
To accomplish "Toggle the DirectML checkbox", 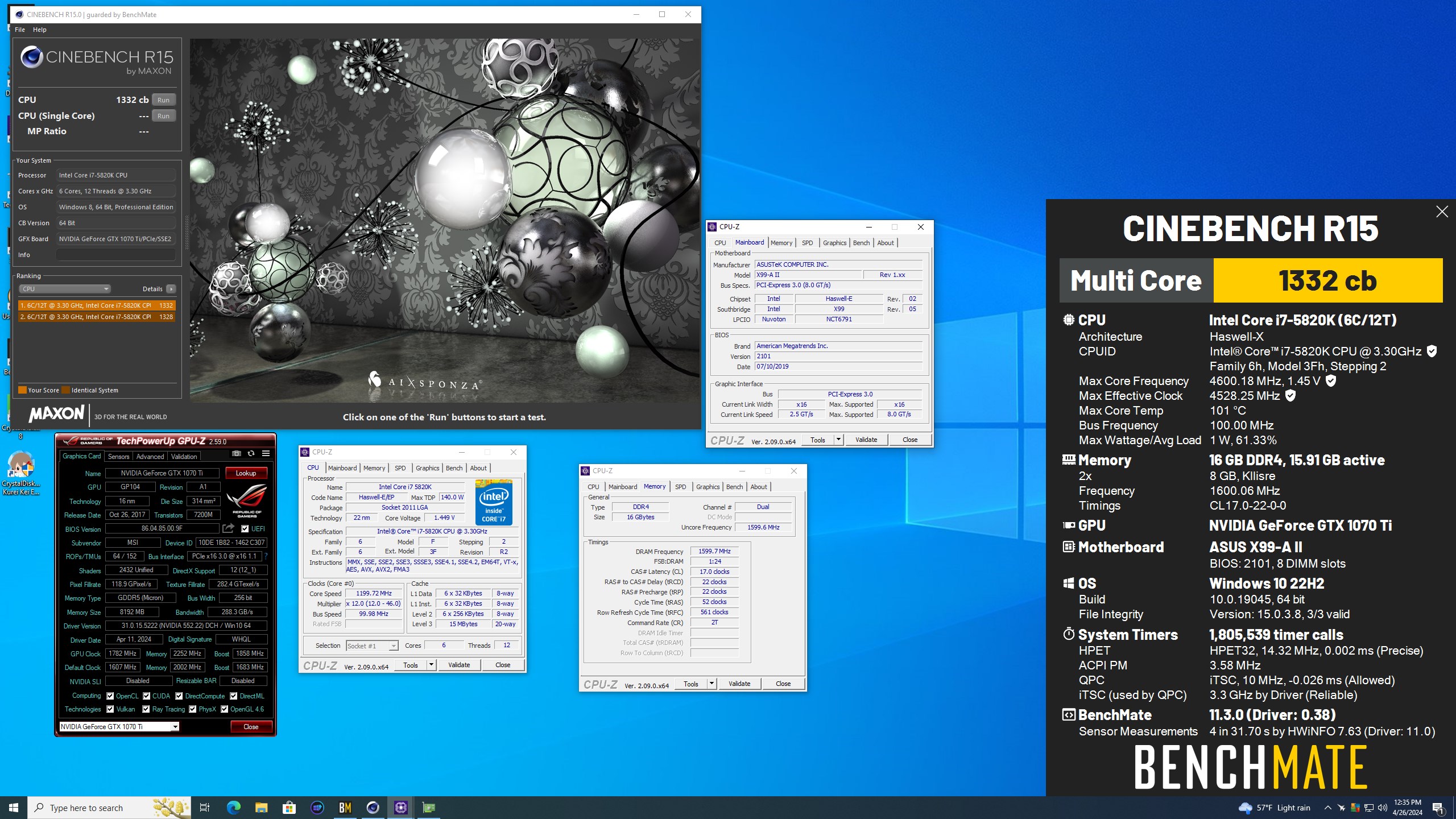I will (x=233, y=696).
